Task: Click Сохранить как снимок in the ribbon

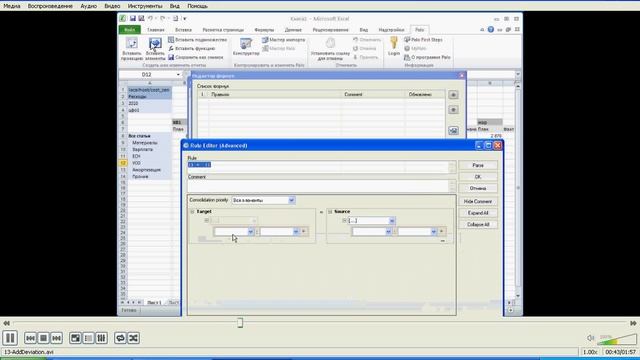Action: (196, 57)
